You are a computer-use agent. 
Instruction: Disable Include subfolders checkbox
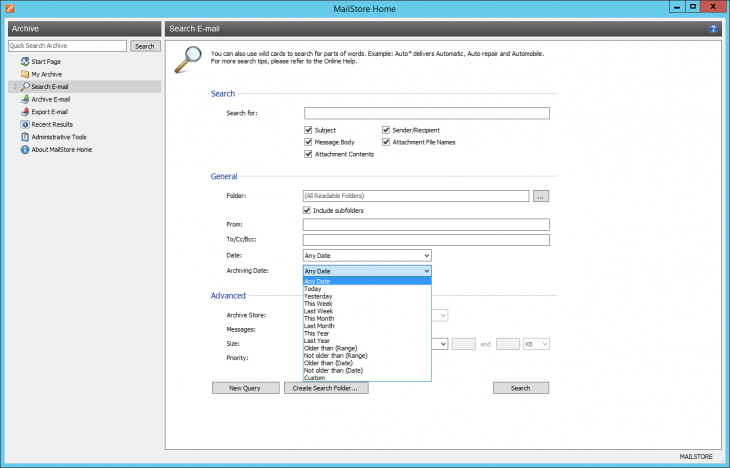[x=307, y=210]
